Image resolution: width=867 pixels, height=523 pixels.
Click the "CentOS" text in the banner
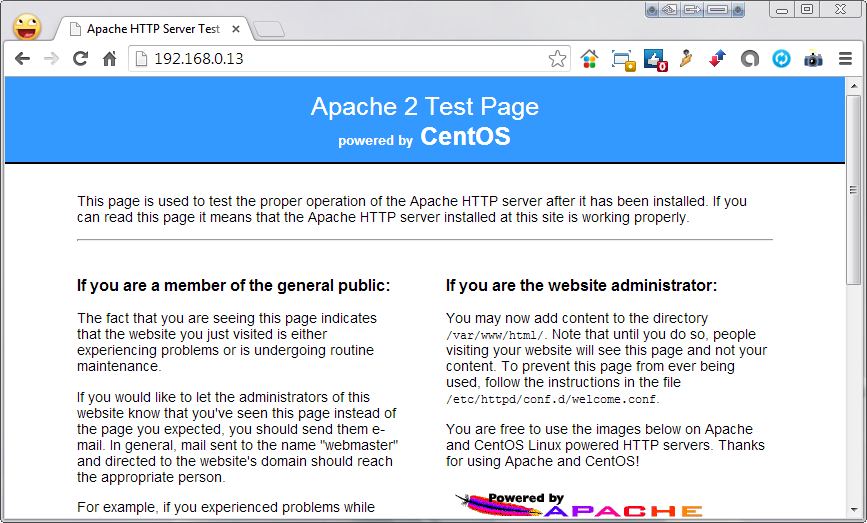(x=465, y=137)
